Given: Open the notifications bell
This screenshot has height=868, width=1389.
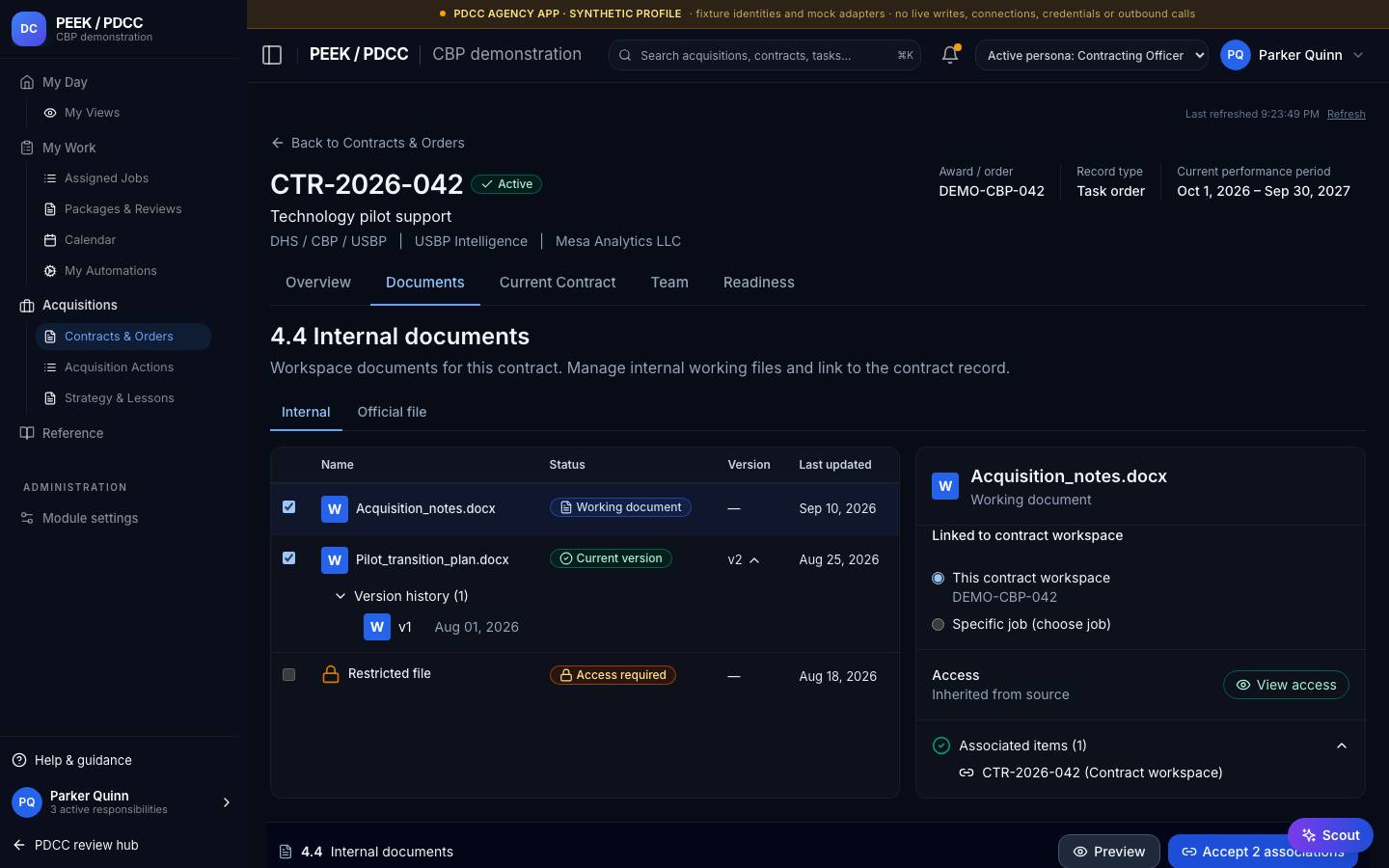Looking at the screenshot, I should [x=950, y=55].
